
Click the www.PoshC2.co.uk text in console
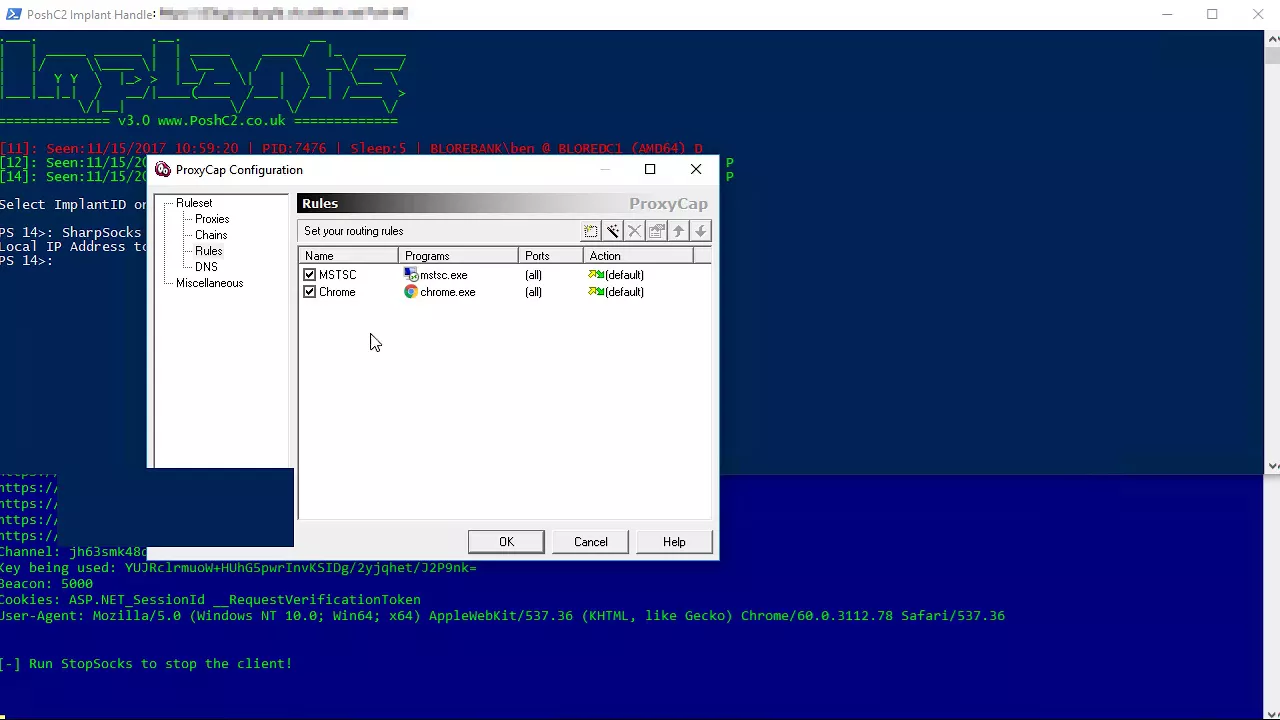[221, 121]
